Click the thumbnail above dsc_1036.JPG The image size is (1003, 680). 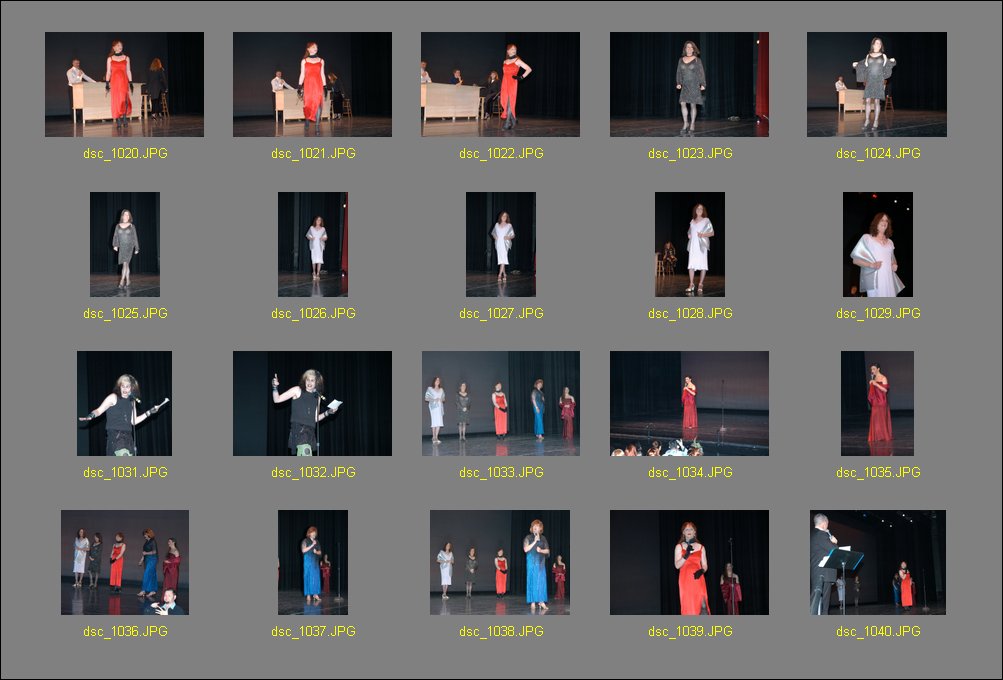coord(125,562)
